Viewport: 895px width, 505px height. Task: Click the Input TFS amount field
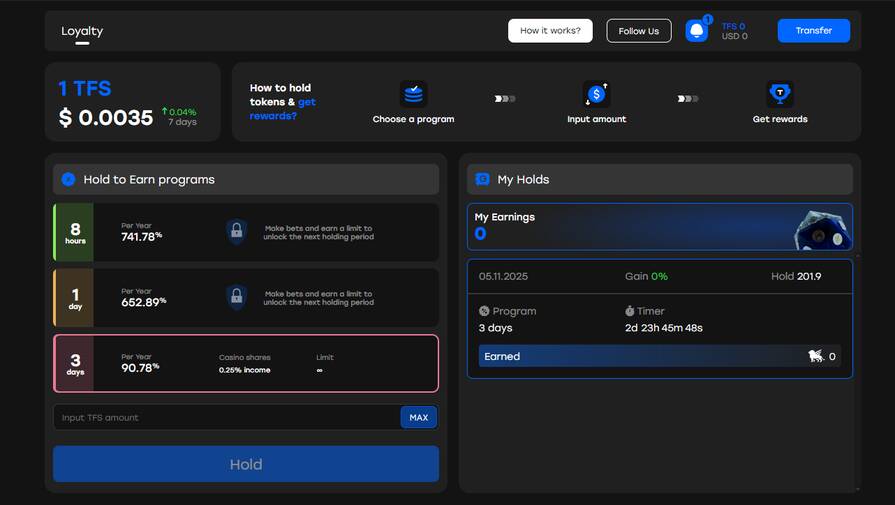point(225,417)
